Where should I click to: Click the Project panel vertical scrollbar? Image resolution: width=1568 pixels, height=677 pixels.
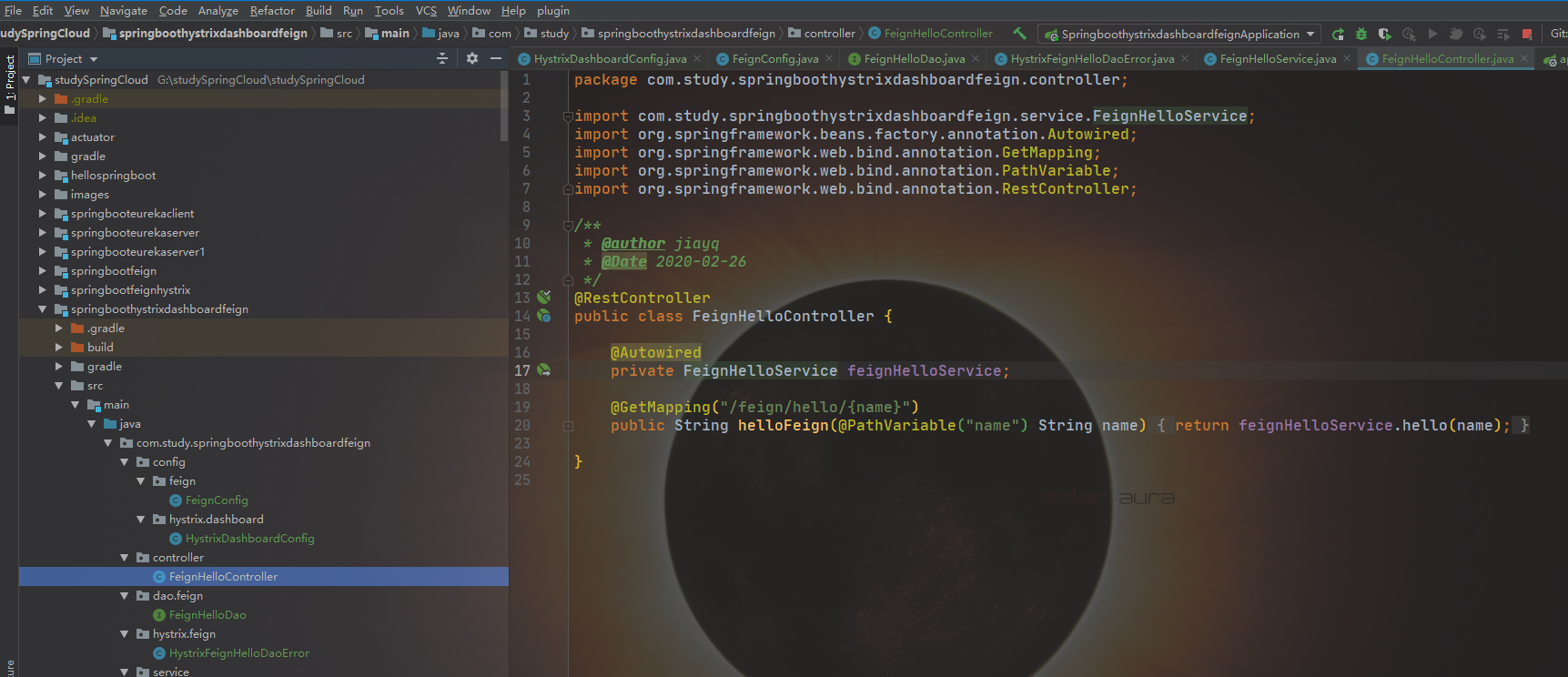[504, 106]
